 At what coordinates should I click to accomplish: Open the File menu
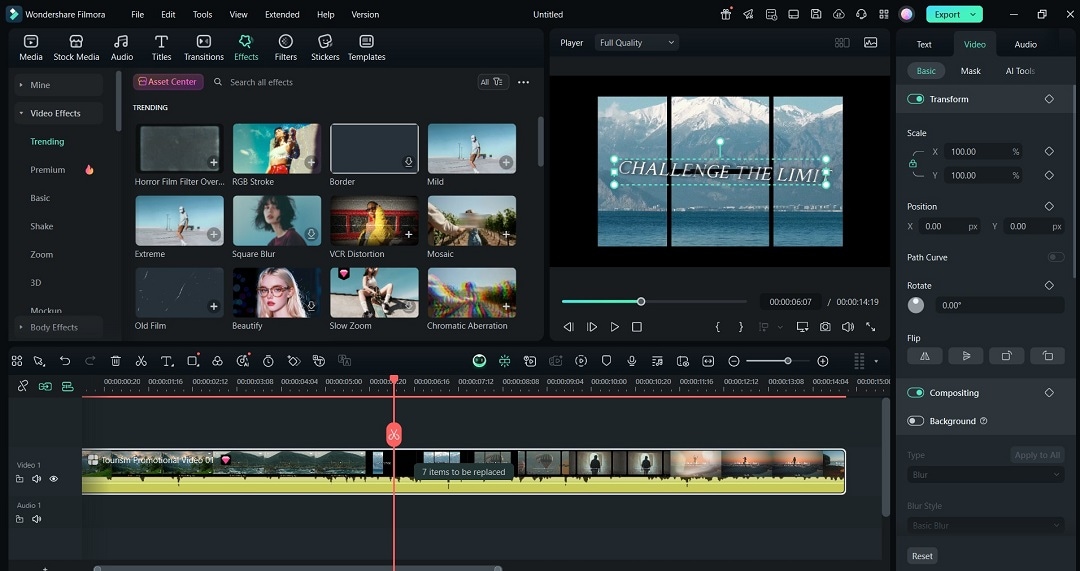138,14
